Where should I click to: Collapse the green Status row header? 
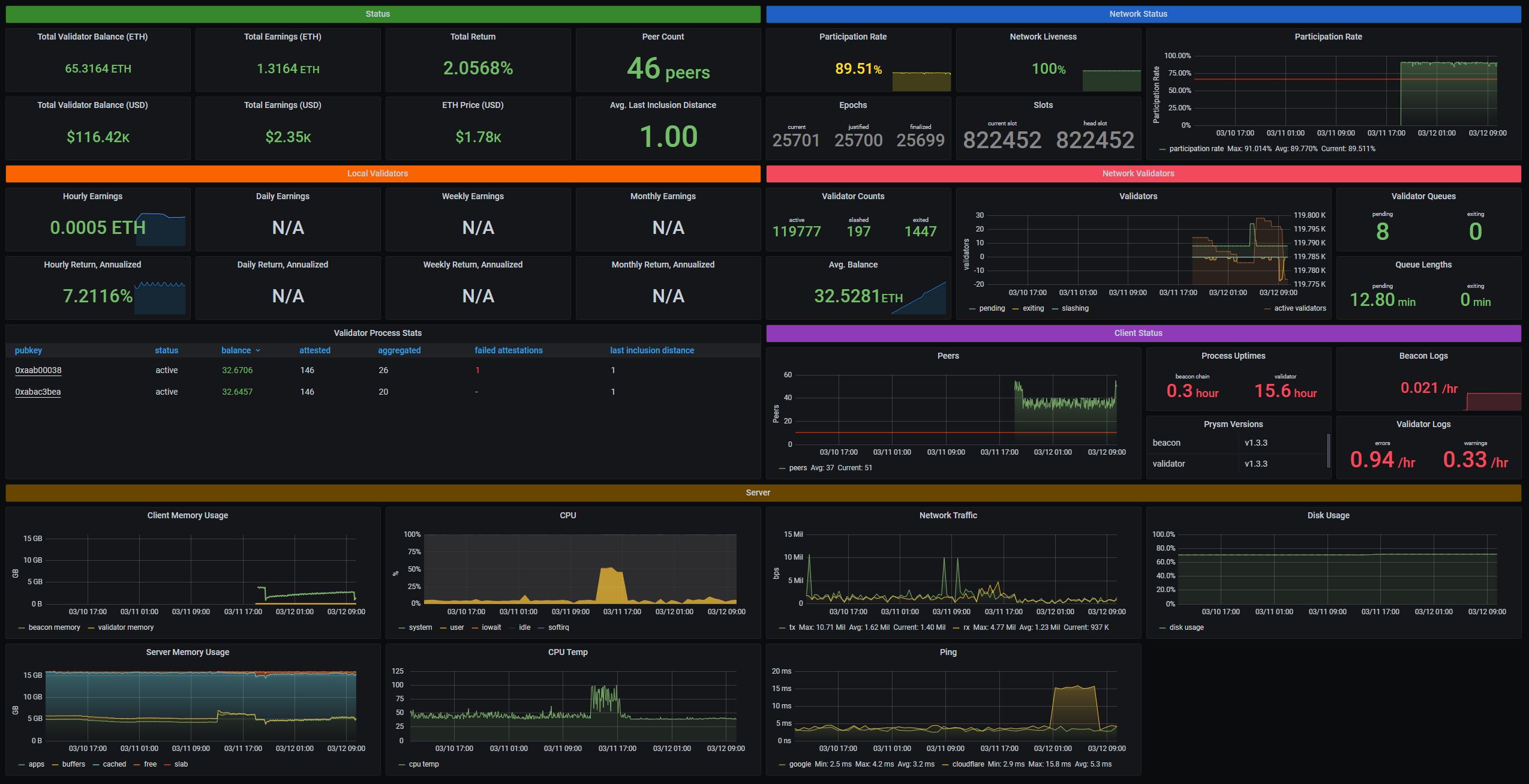coord(377,14)
